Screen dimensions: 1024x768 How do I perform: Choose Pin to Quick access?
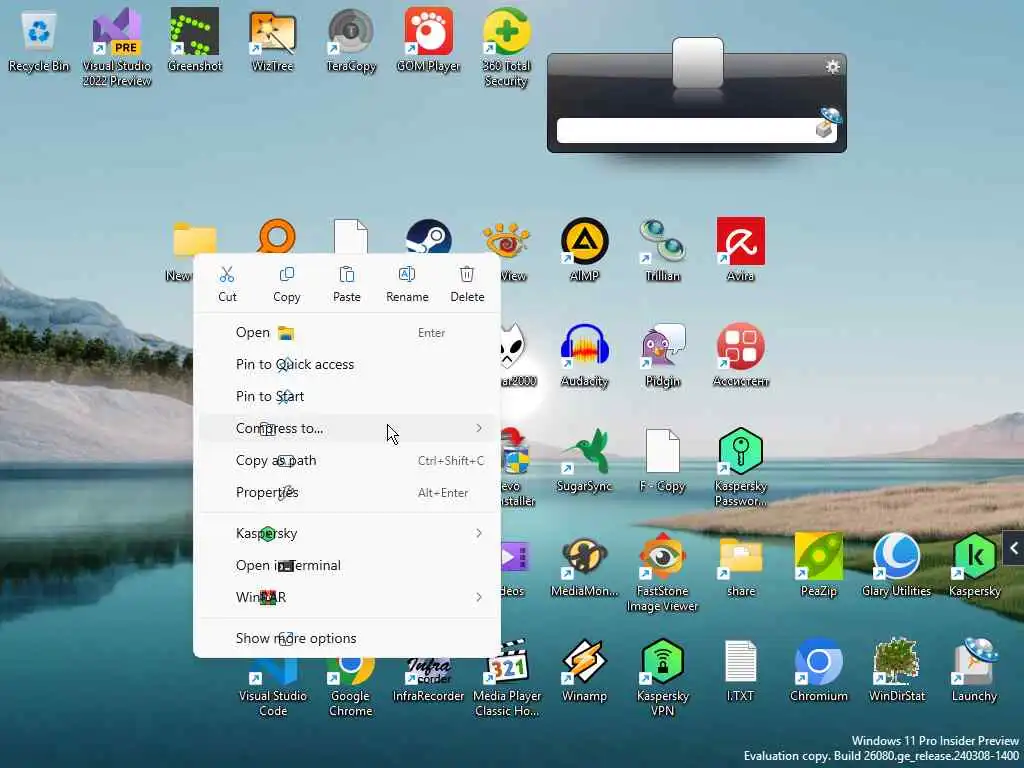347,364
